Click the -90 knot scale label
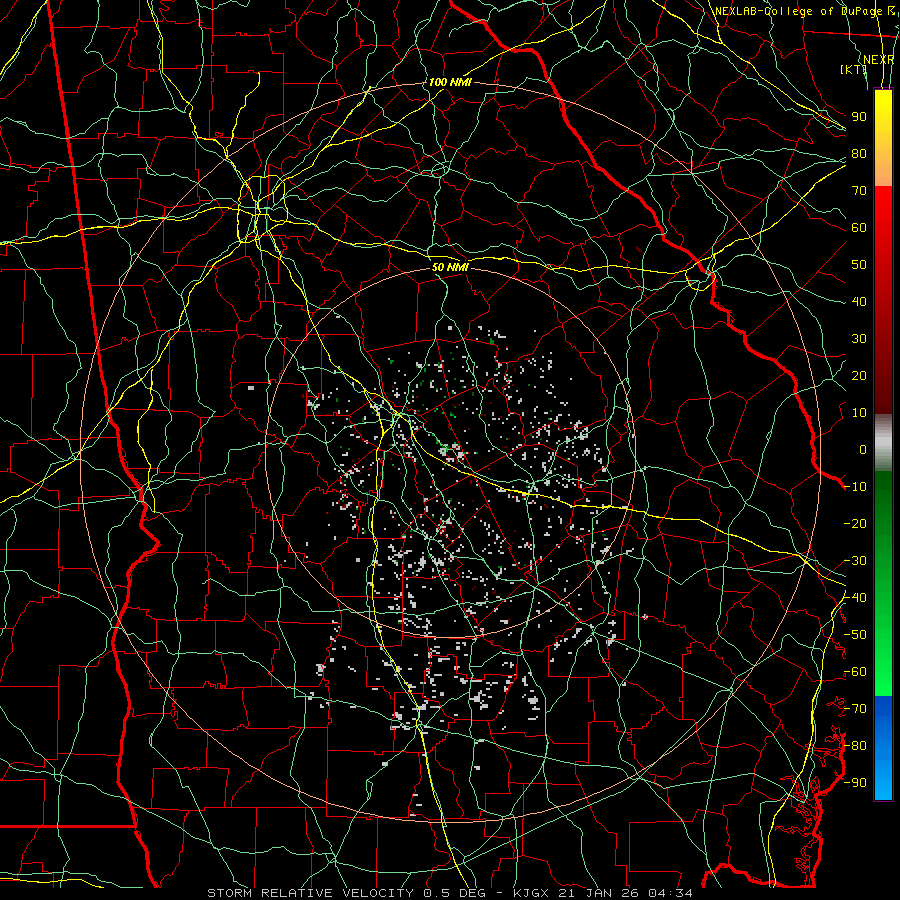The width and height of the screenshot is (900, 900). click(x=855, y=783)
